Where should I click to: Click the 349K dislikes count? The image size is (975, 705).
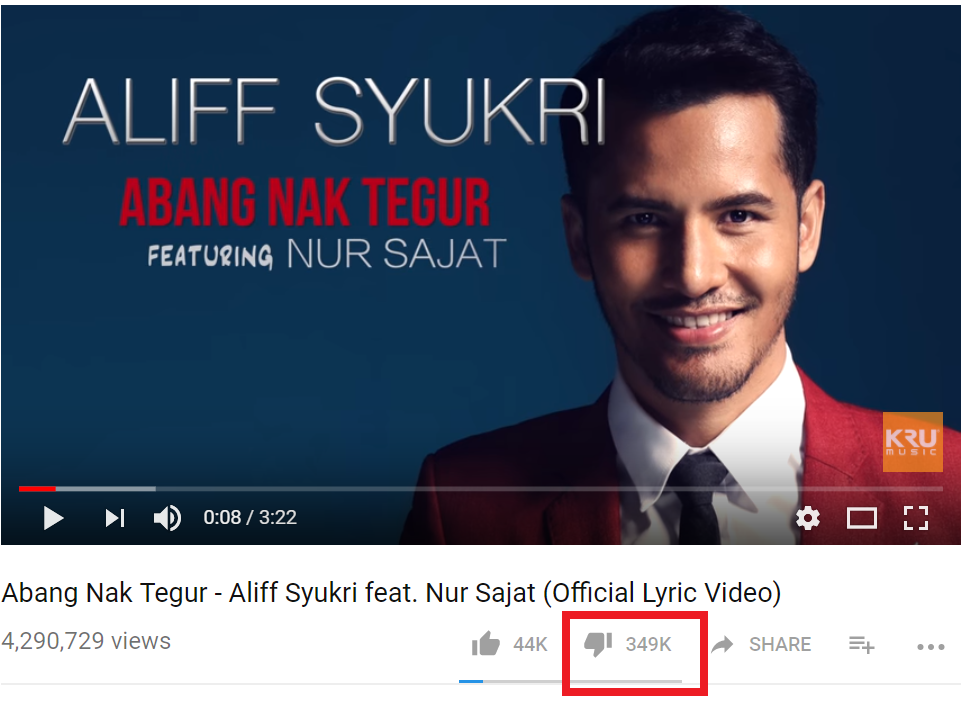649,644
